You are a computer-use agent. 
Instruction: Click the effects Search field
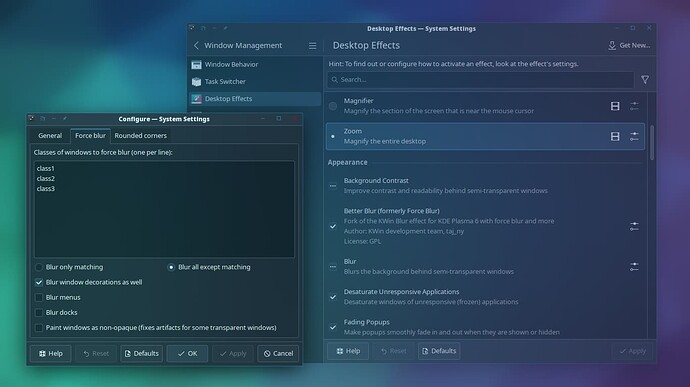click(x=481, y=80)
